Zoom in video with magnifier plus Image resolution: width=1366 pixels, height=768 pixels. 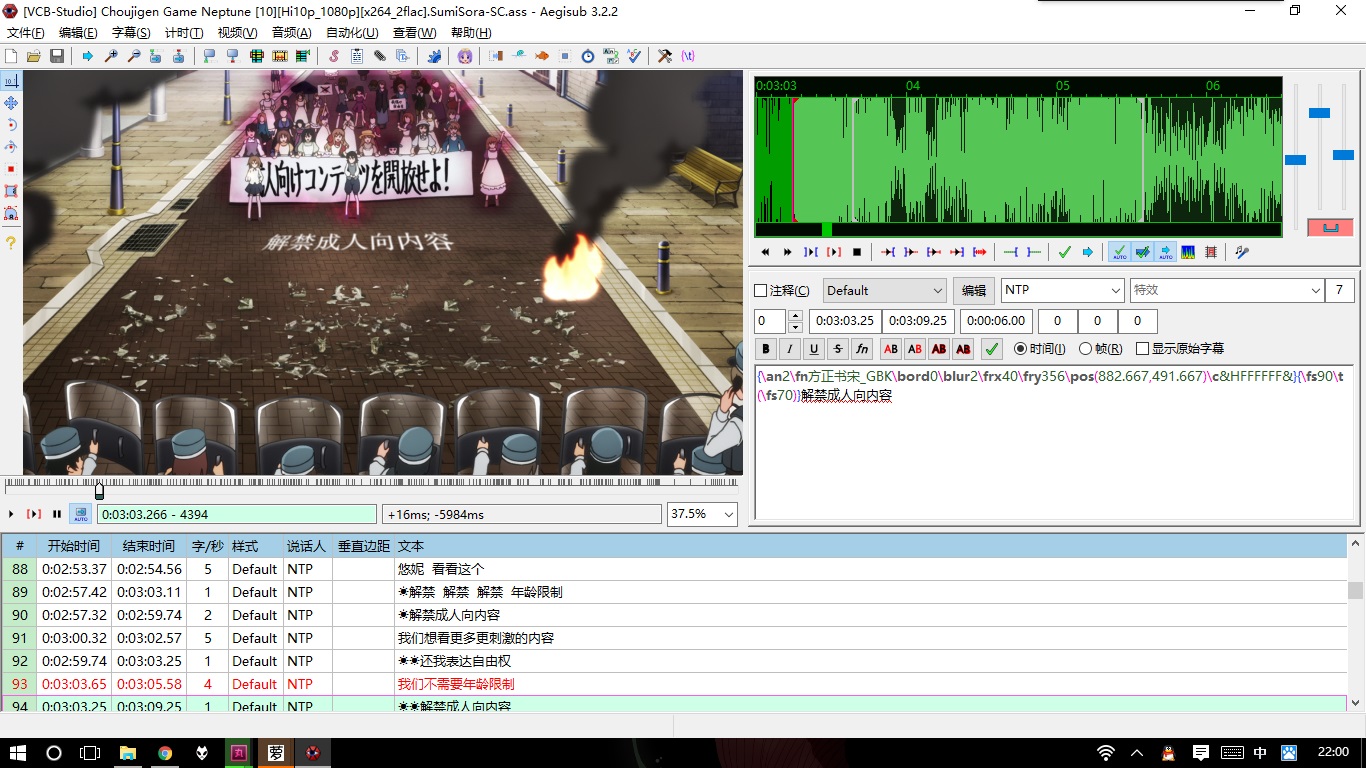click(x=111, y=56)
